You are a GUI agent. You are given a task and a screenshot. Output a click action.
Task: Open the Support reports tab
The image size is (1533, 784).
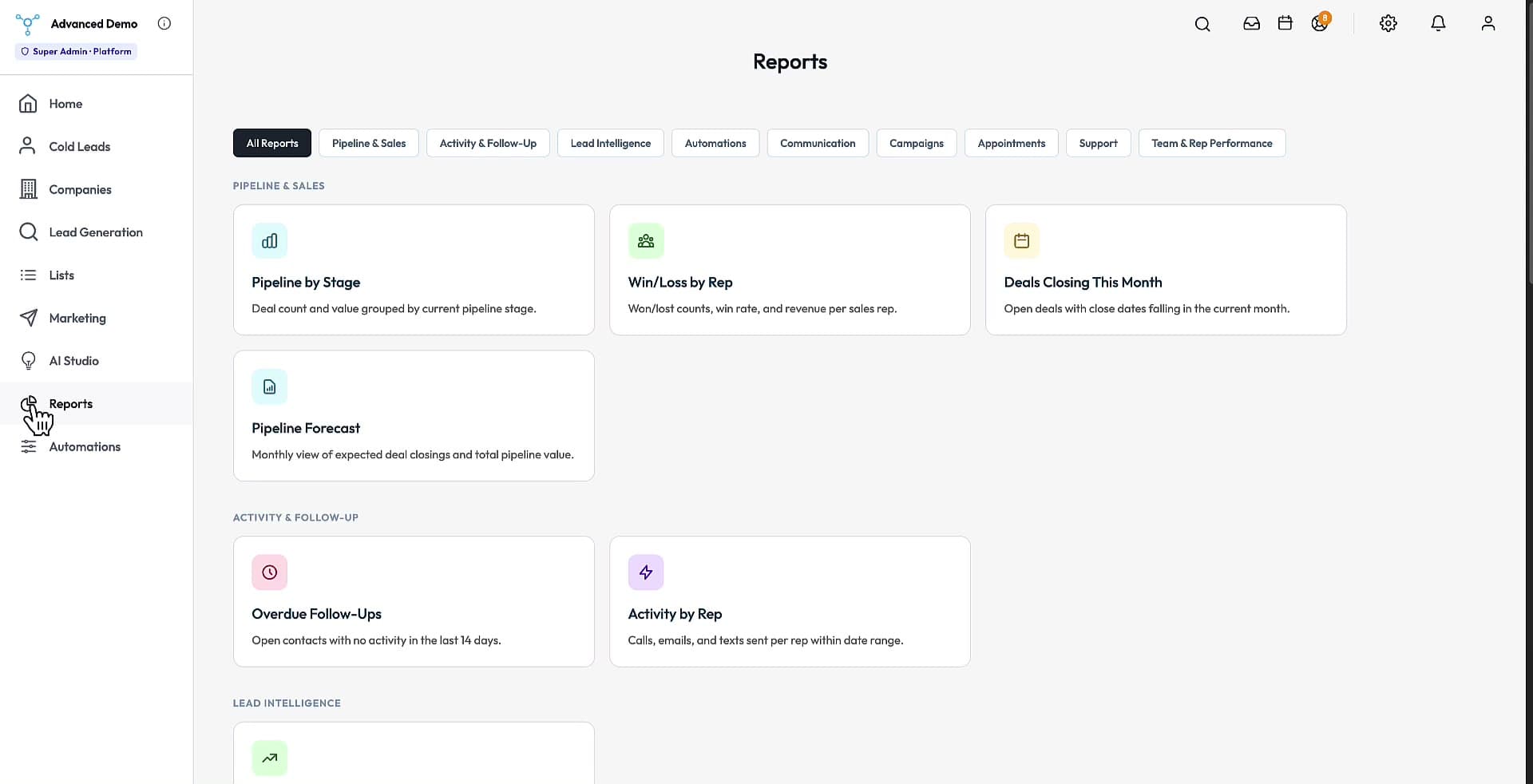(x=1099, y=143)
